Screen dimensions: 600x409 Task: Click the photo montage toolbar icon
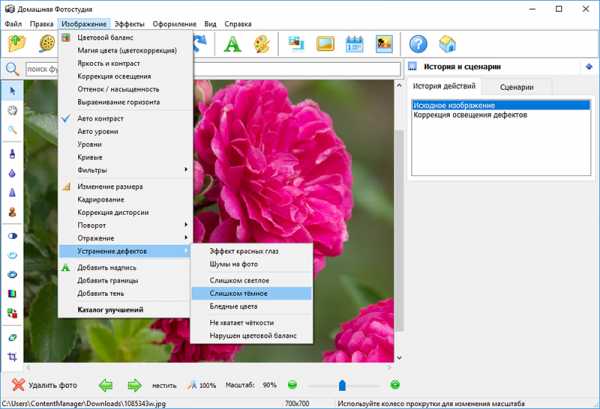296,44
